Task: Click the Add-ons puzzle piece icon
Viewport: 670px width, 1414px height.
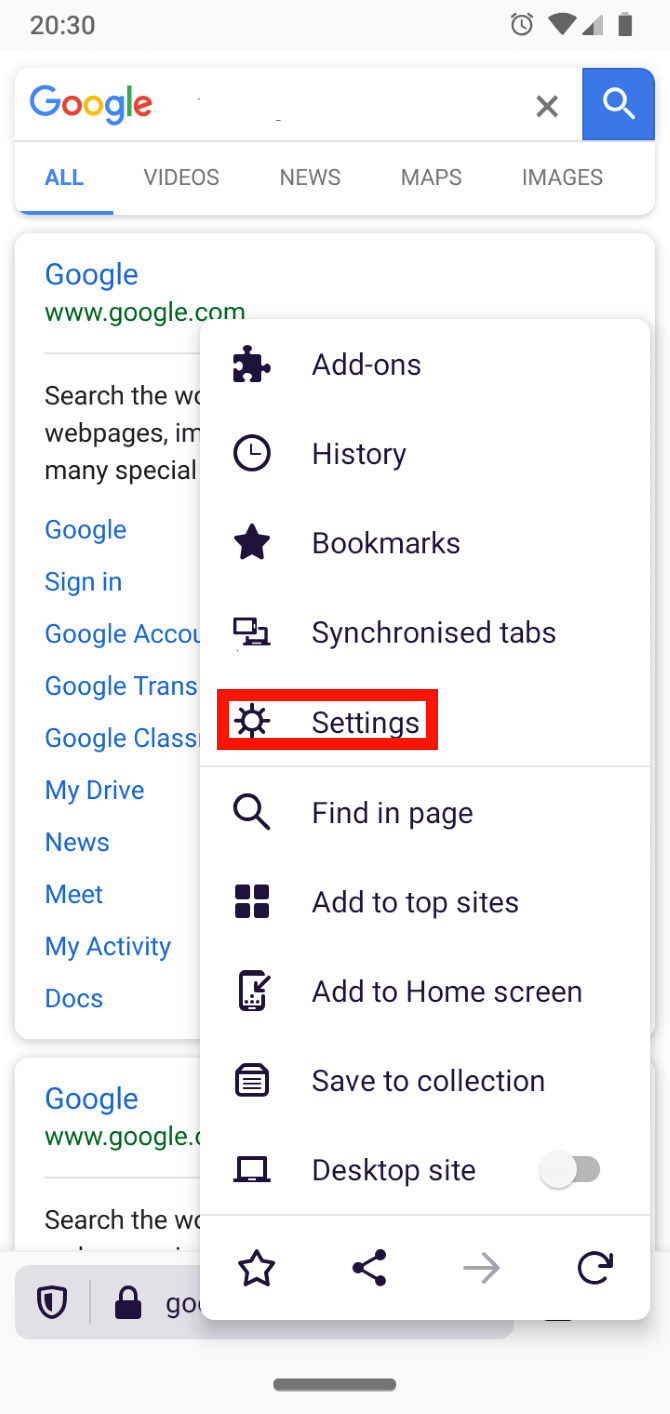Action: coord(252,365)
